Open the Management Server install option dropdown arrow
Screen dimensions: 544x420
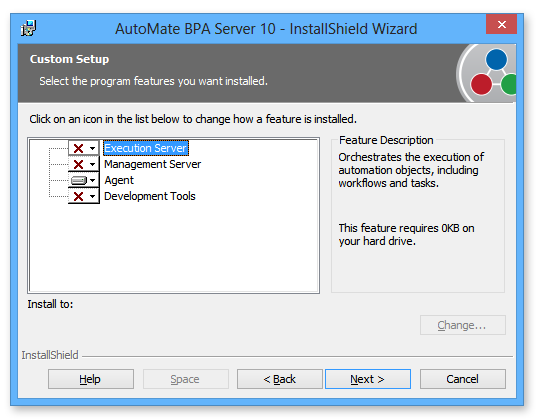coord(92,164)
